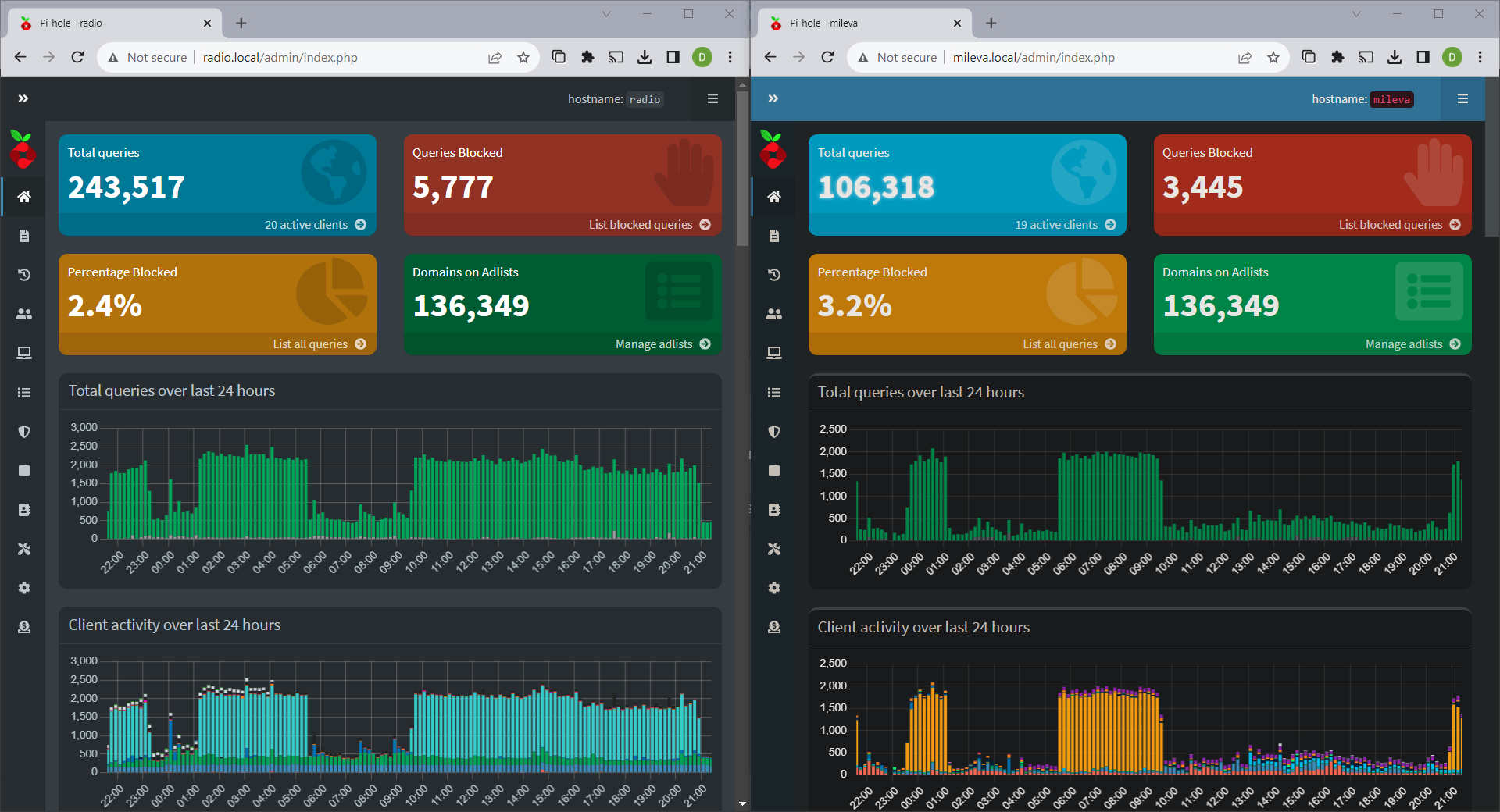Open Query Log icon in mileva sidebar

[x=774, y=236]
